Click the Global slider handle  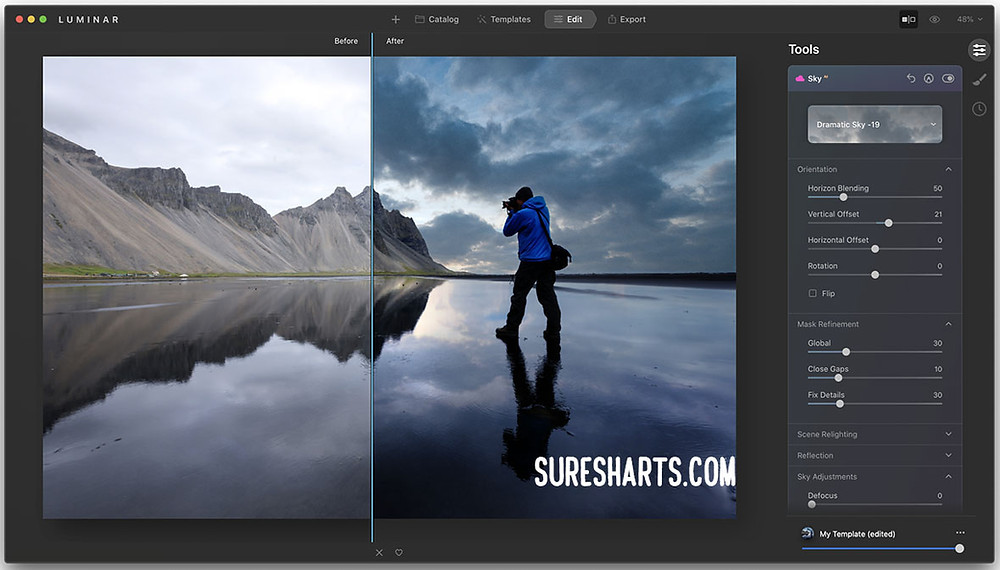pyautogui.click(x=846, y=352)
